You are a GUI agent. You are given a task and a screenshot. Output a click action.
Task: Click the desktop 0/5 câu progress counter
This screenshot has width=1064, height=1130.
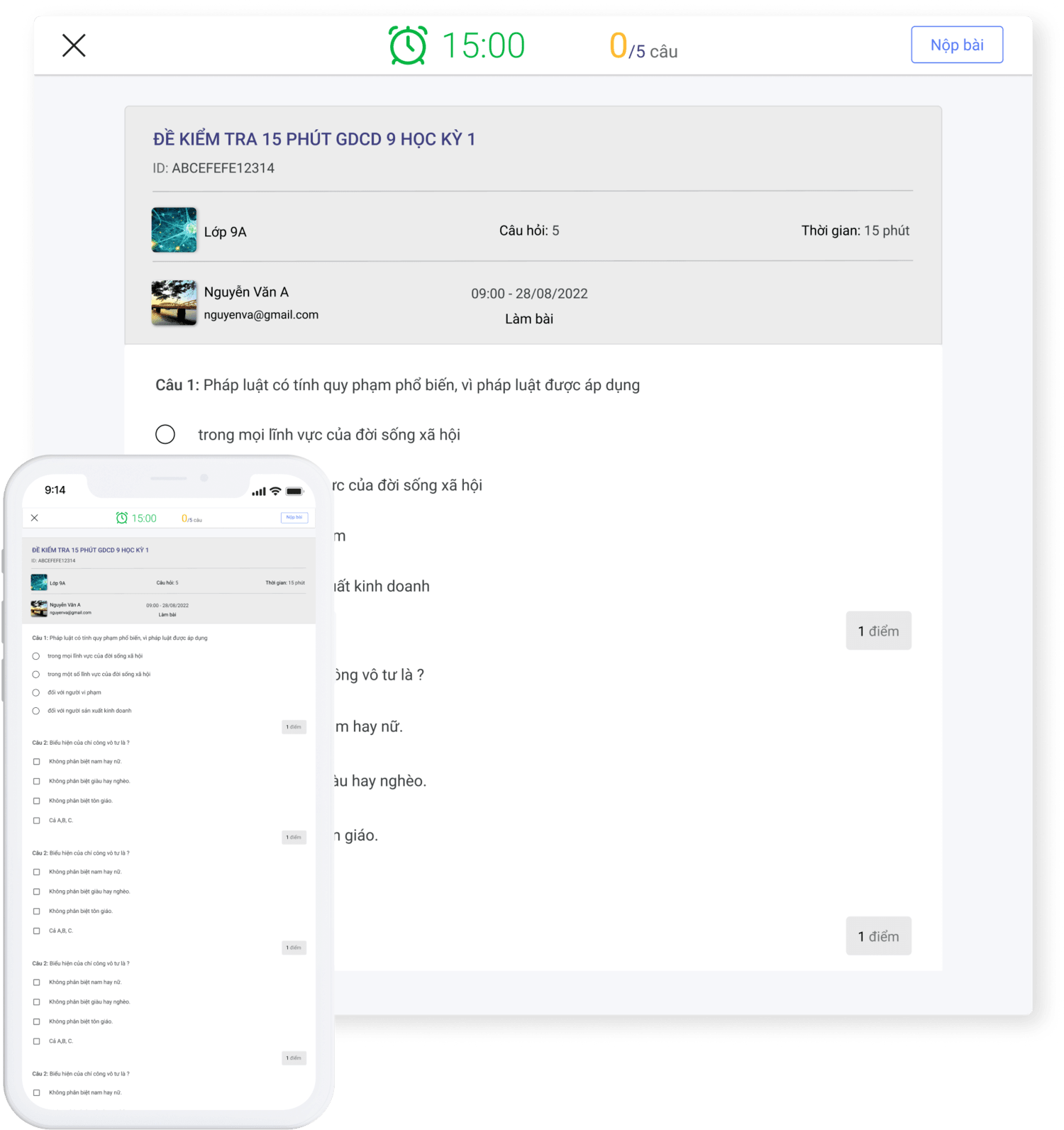click(643, 47)
